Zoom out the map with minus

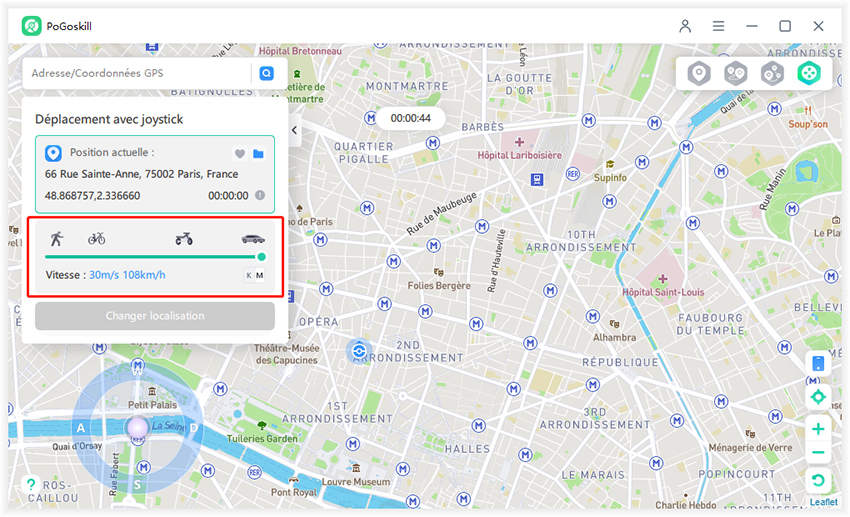pos(818,453)
